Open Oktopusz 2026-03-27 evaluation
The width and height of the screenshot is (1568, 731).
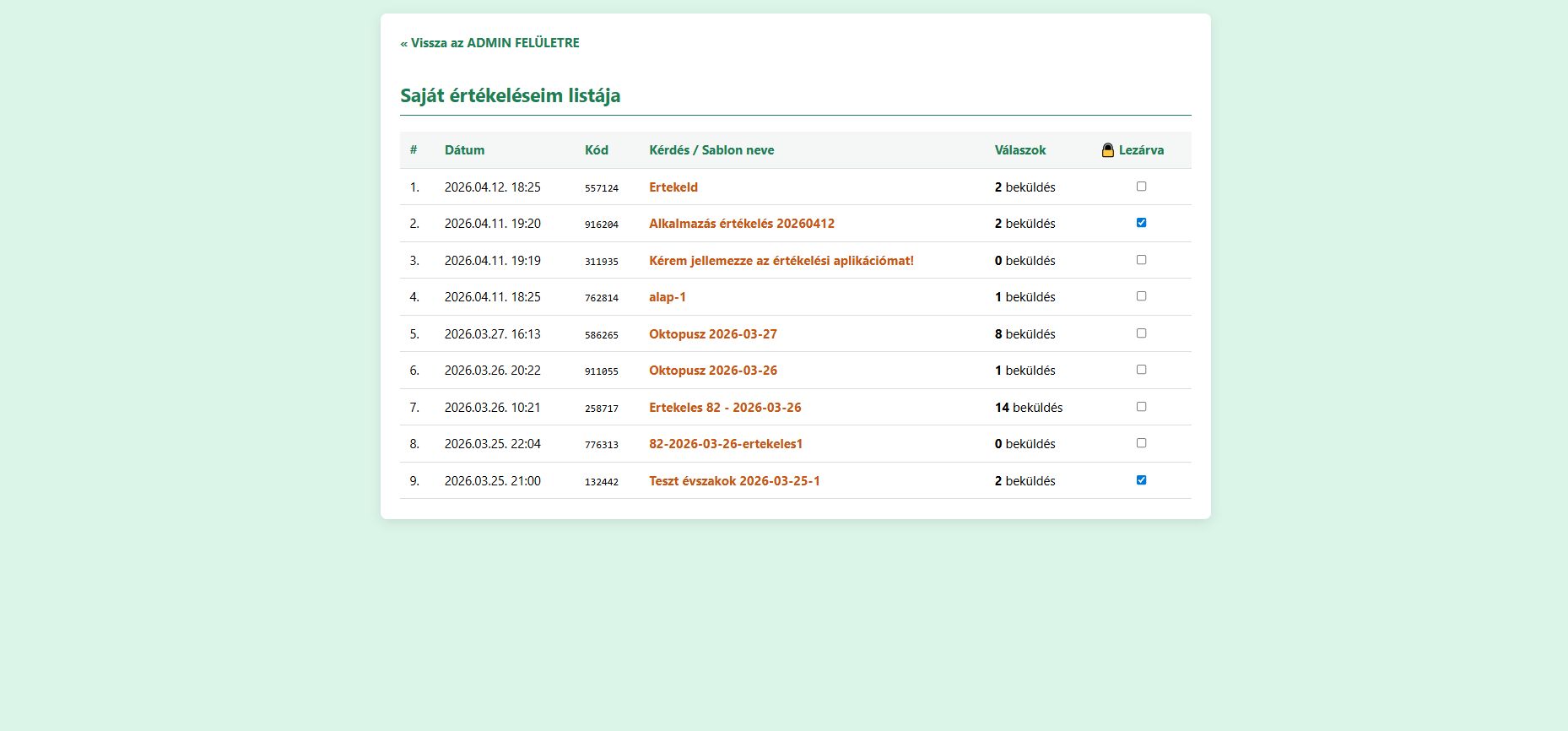coord(712,334)
